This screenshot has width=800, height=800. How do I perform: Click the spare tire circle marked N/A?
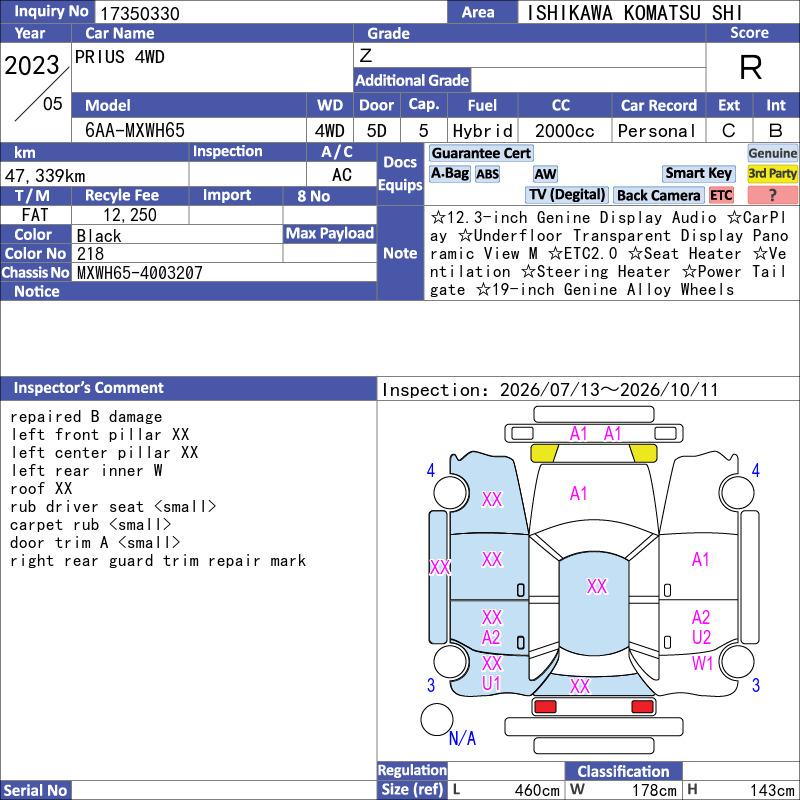[436, 719]
